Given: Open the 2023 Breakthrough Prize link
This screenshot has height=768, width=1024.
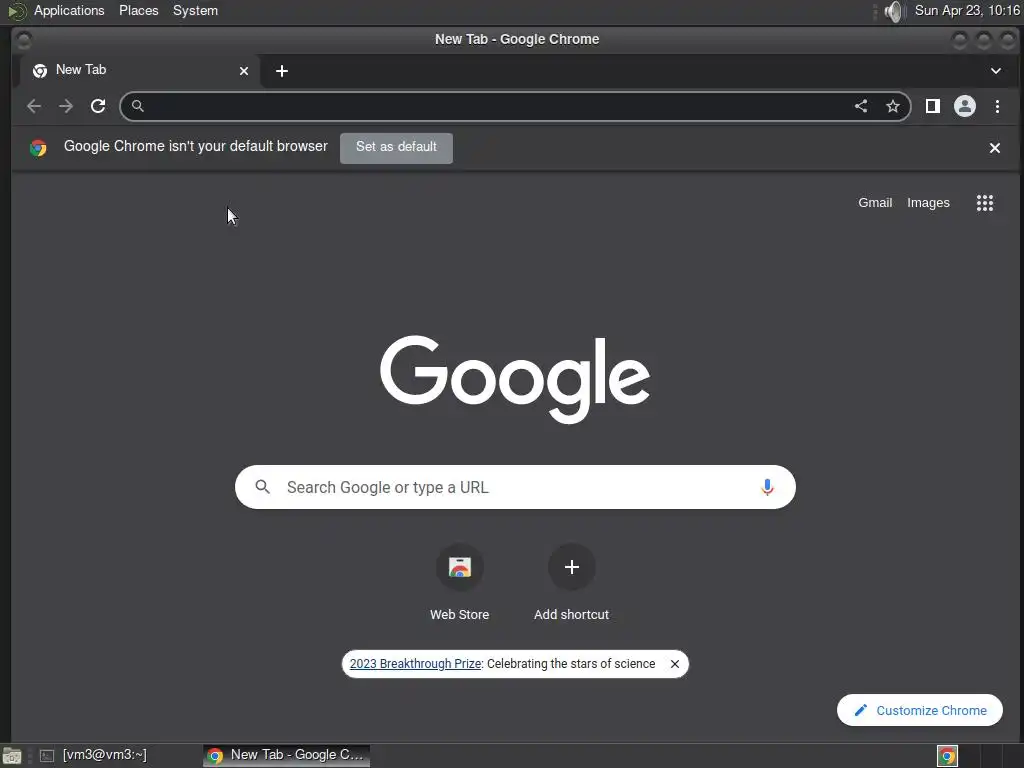Looking at the screenshot, I should (x=415, y=664).
